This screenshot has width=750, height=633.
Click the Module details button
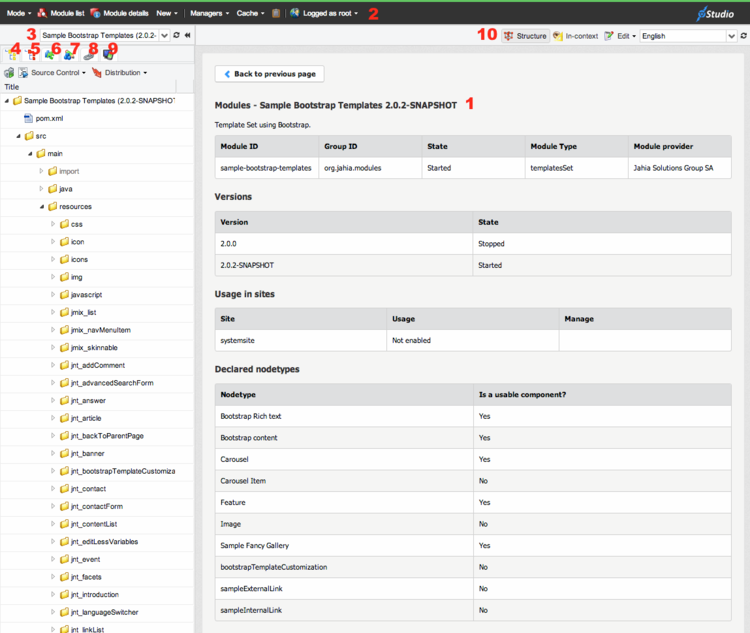click(x=119, y=13)
